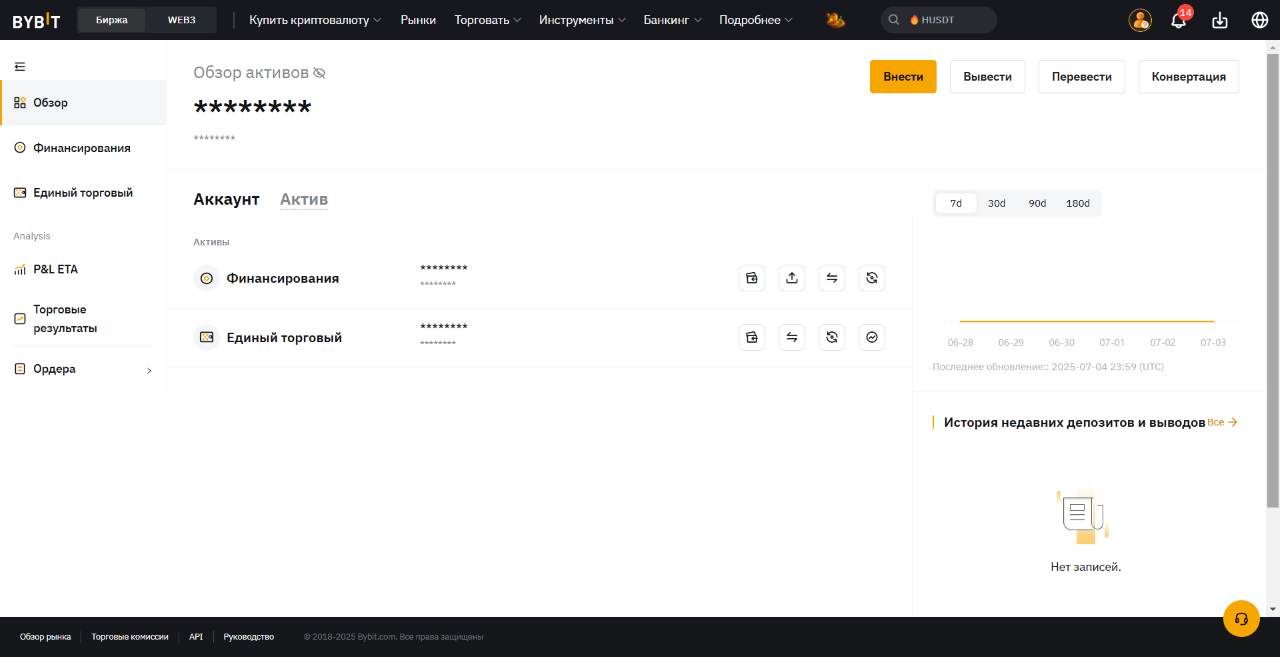Select the 30d chart range tab

pyautogui.click(x=997, y=203)
